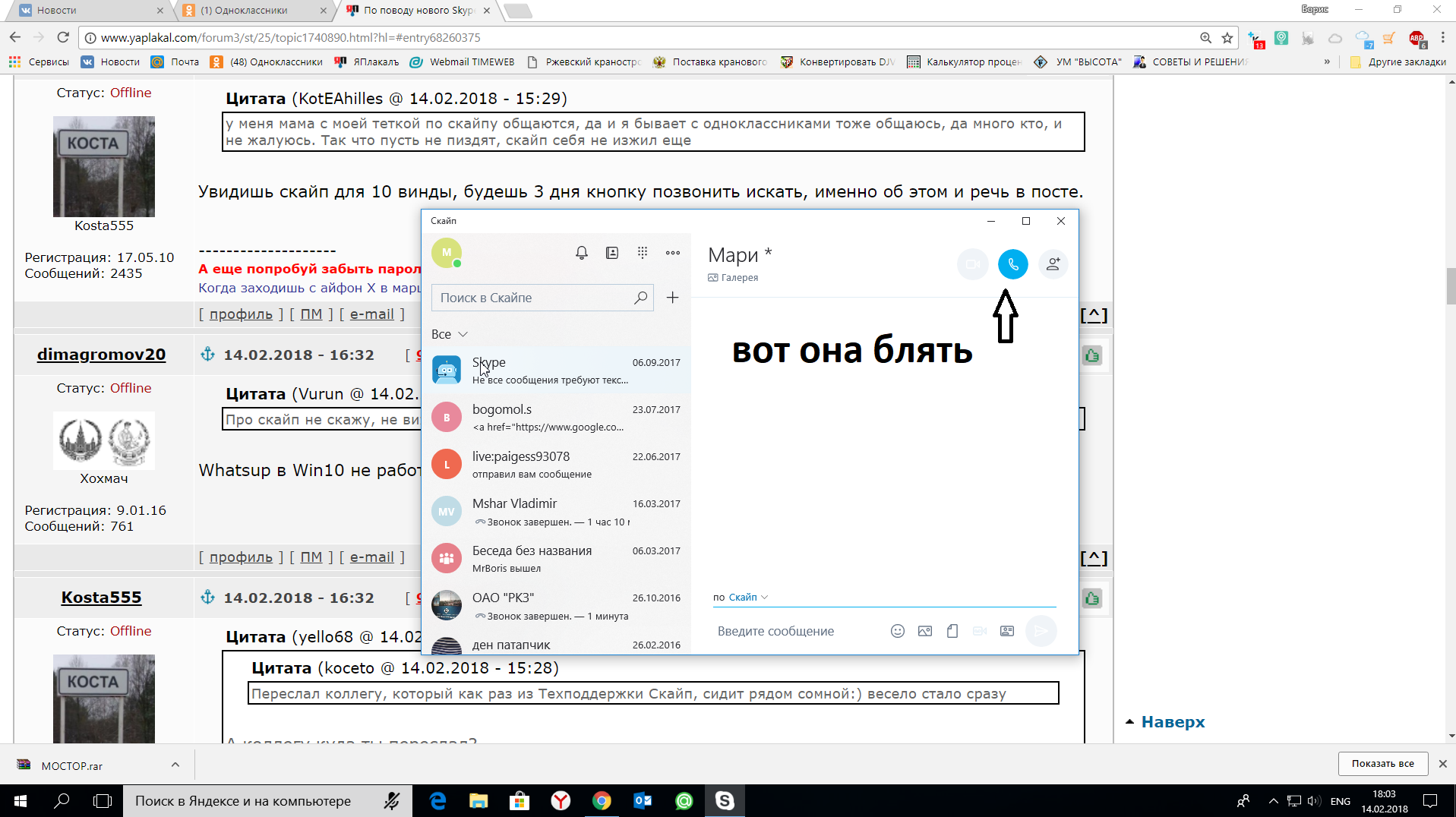Open the taskbar clock showing 18:03

point(1384,801)
